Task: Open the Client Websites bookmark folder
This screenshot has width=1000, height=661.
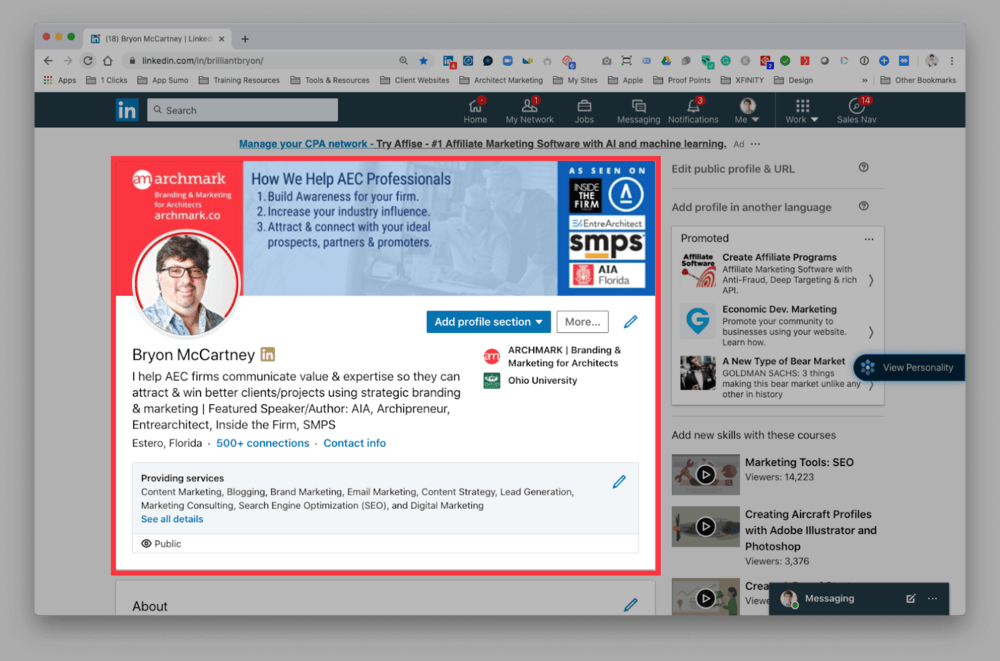Action: pos(415,80)
